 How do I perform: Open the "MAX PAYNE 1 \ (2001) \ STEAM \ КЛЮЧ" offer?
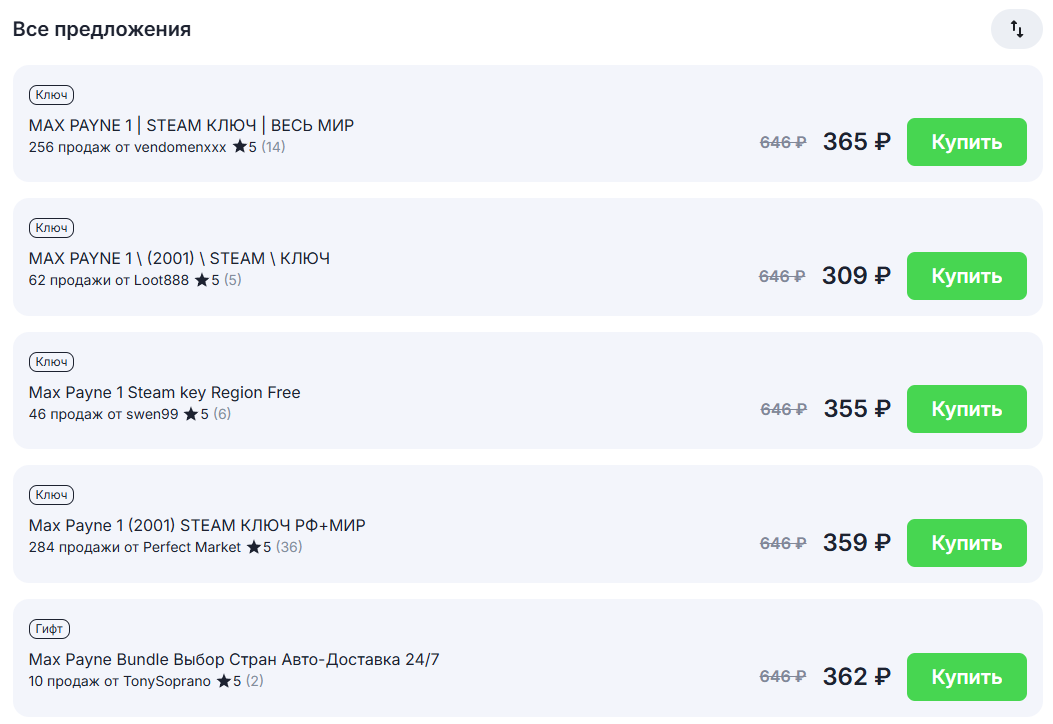coord(179,259)
